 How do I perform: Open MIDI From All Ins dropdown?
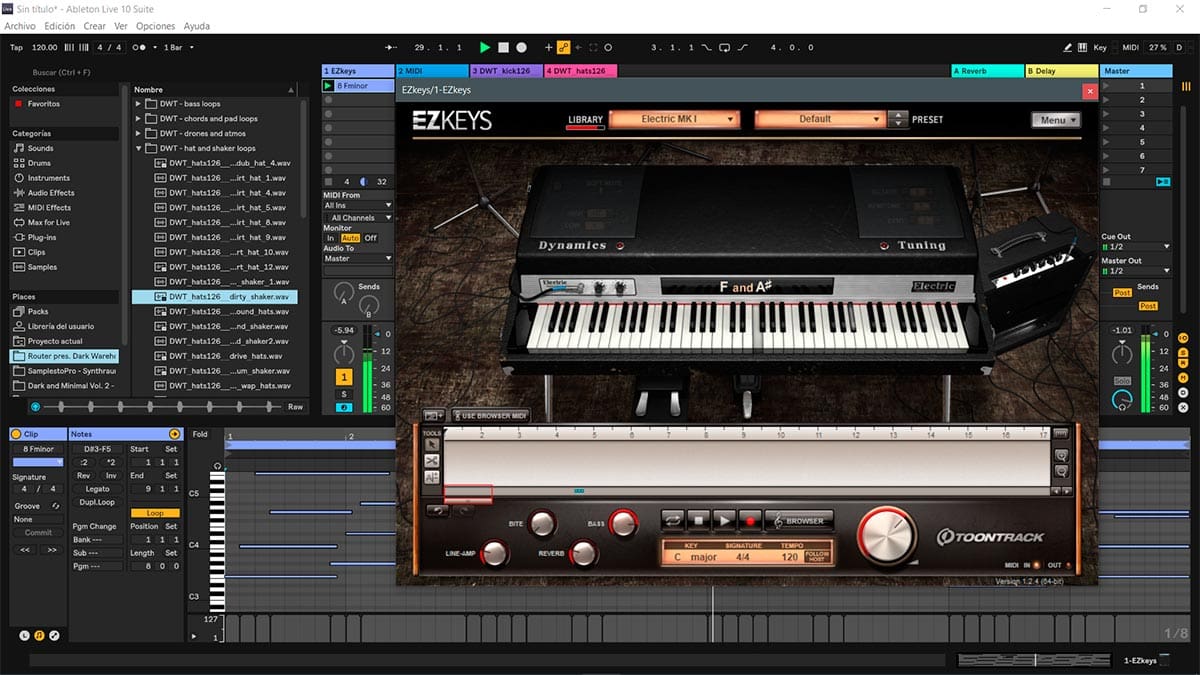[358, 205]
